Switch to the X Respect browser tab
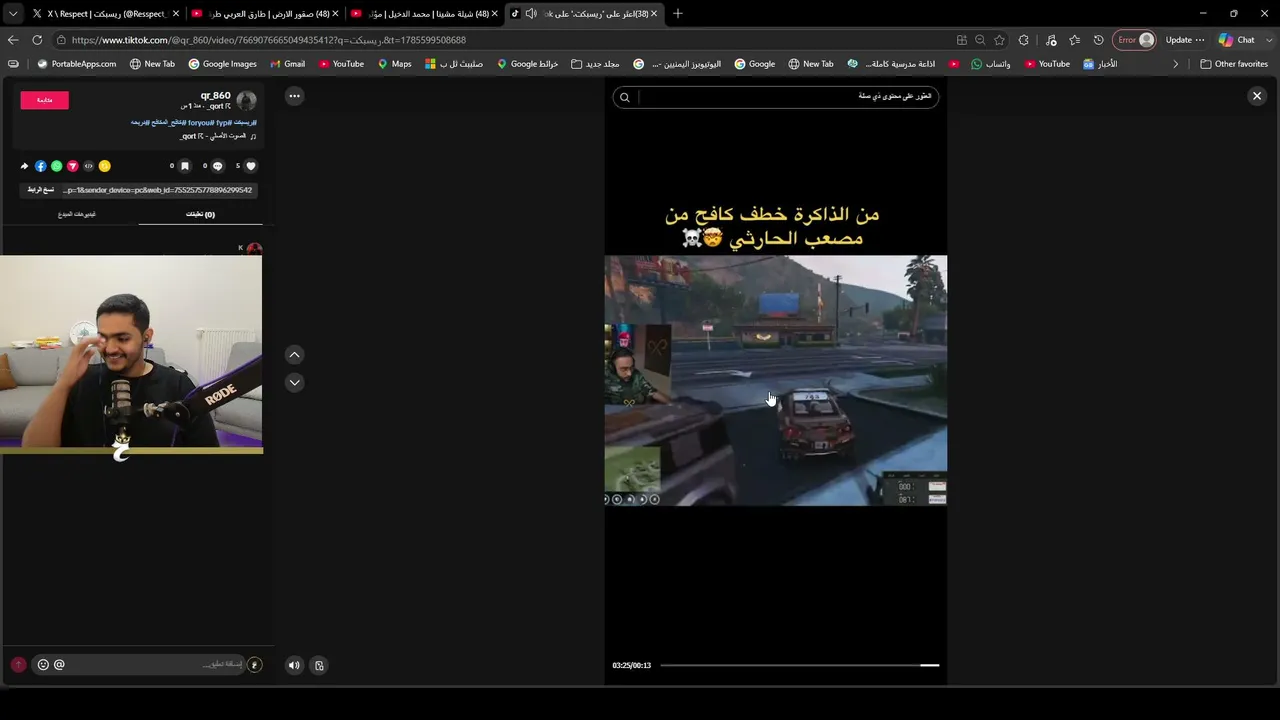The height and width of the screenshot is (720, 1280). point(105,14)
